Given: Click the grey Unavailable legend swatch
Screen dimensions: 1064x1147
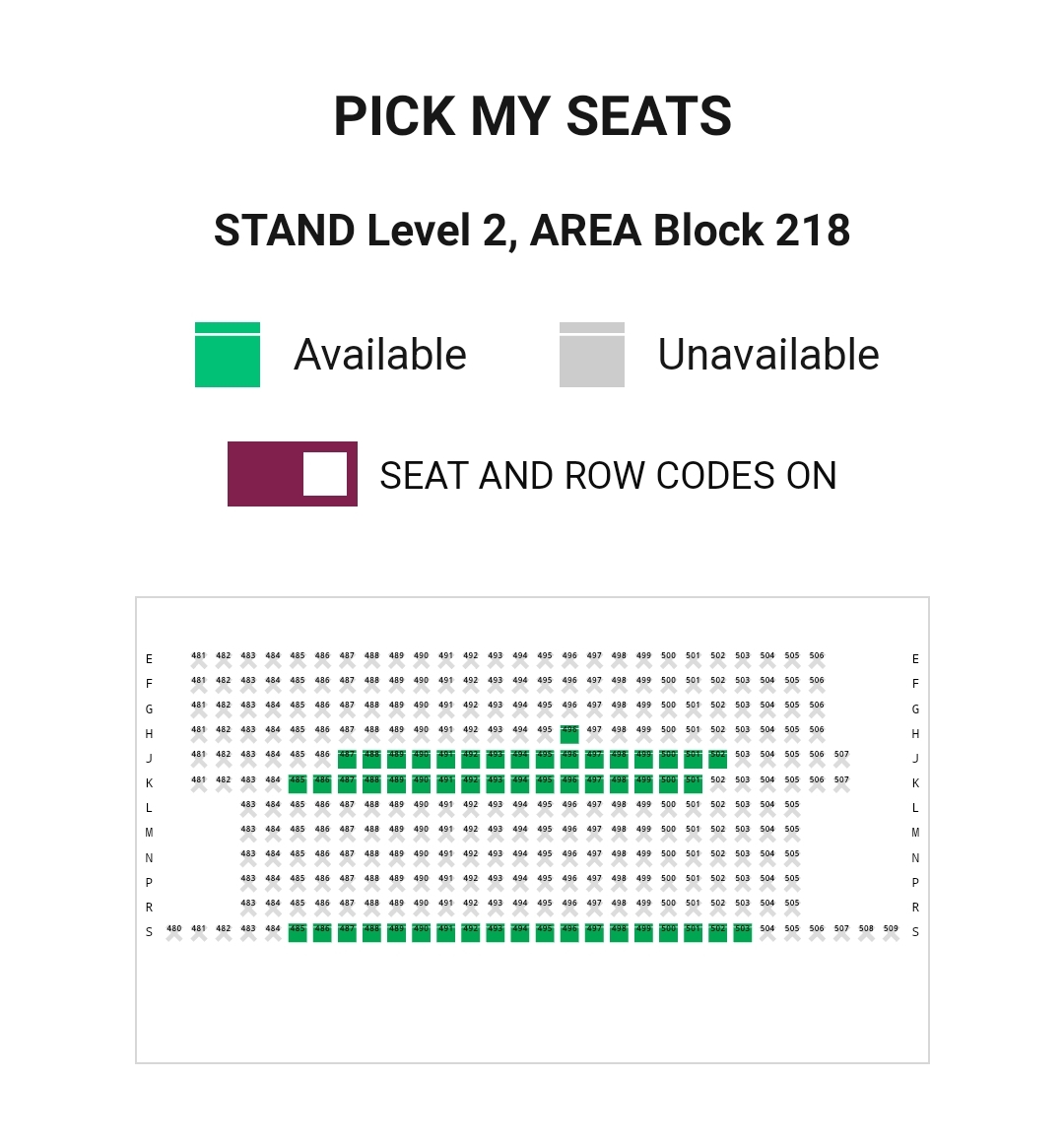Looking at the screenshot, I should coord(592,355).
